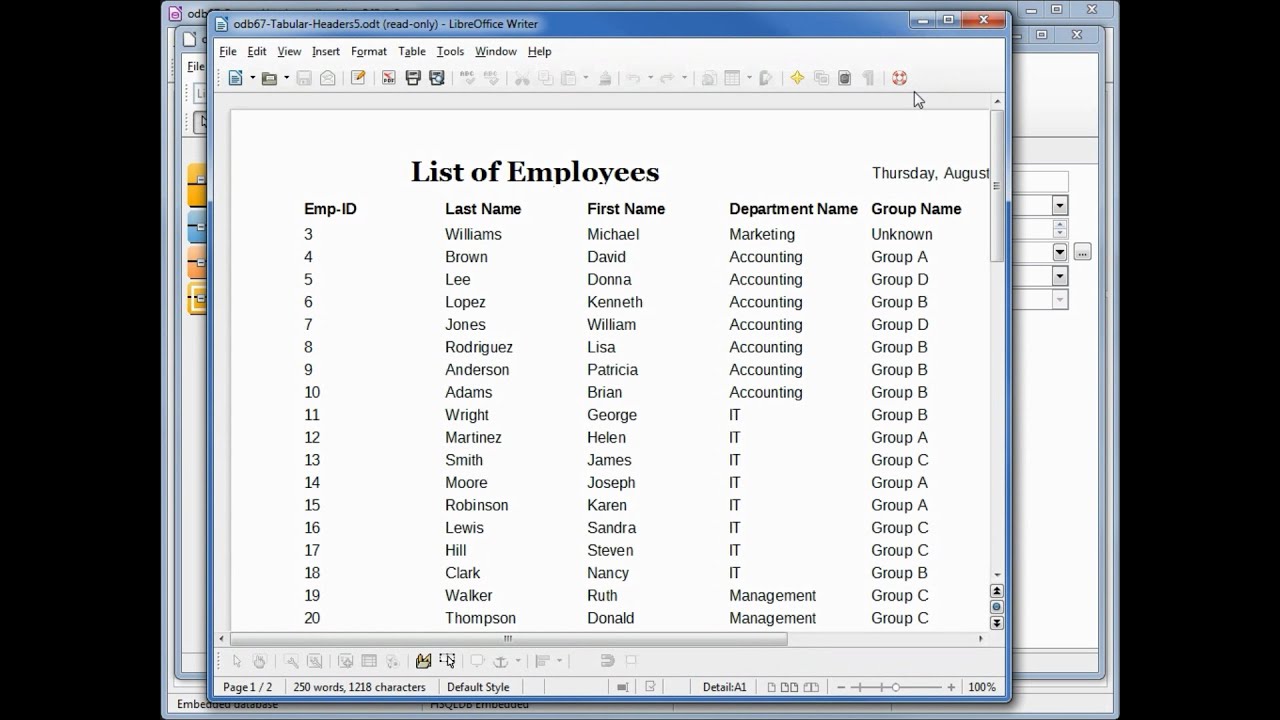Open the Table menu
Image resolution: width=1280 pixels, height=720 pixels.
(412, 51)
